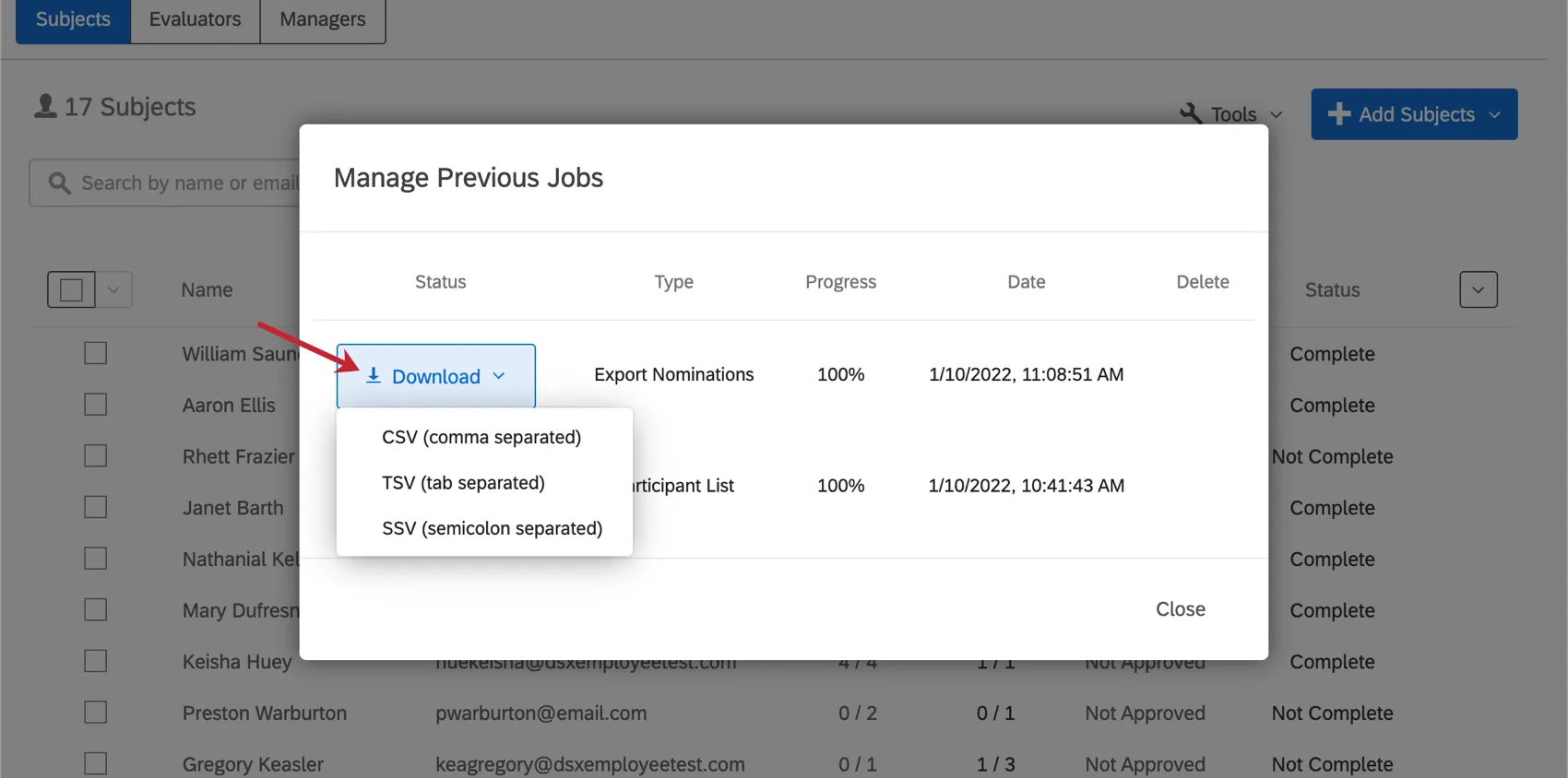Click the search by name or email field
Viewport: 1568px width, 778px height.
(184, 183)
